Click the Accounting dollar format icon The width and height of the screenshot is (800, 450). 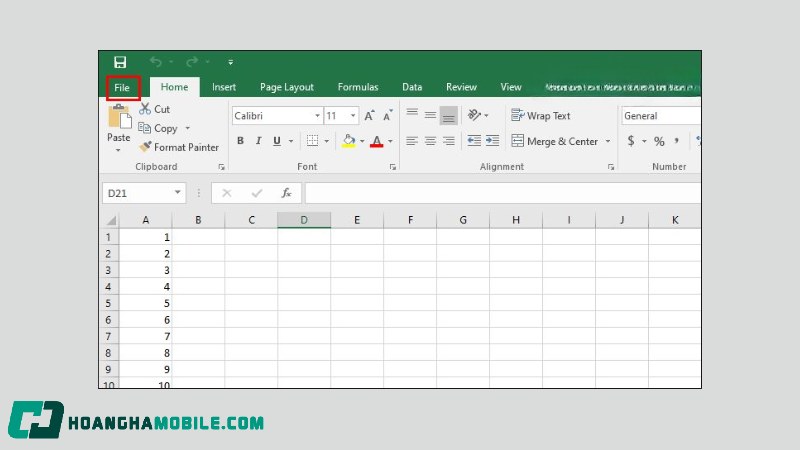(x=631, y=141)
